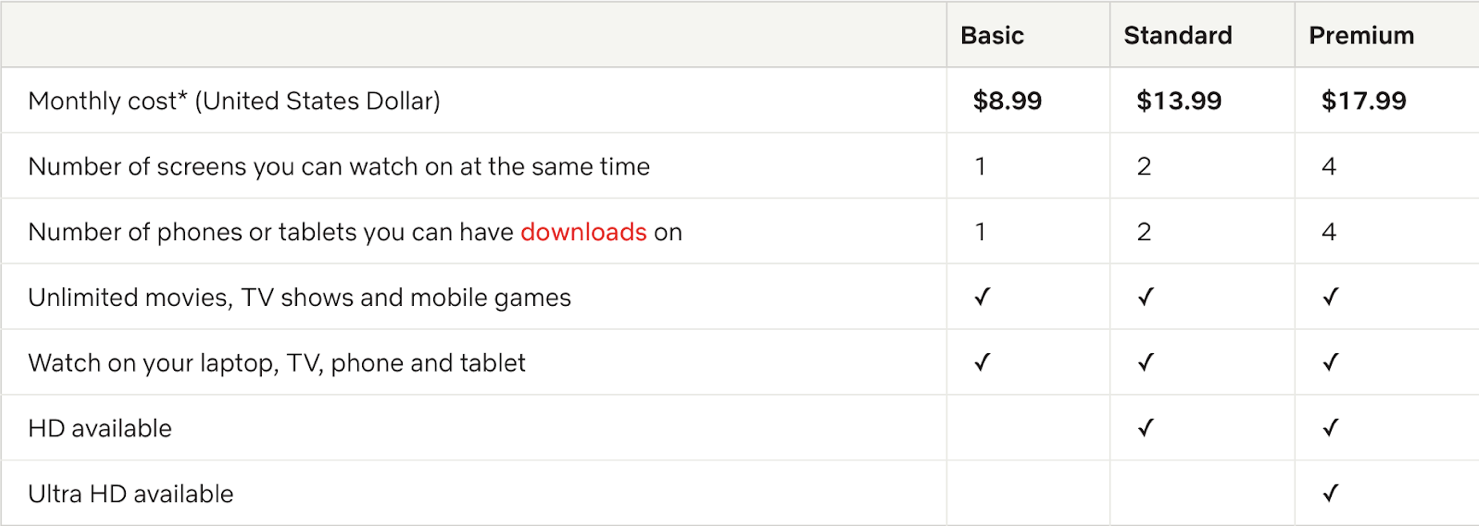1484x526 pixels.
Task: Click the Ultra HD available row label
Action: pyautogui.click(x=131, y=494)
